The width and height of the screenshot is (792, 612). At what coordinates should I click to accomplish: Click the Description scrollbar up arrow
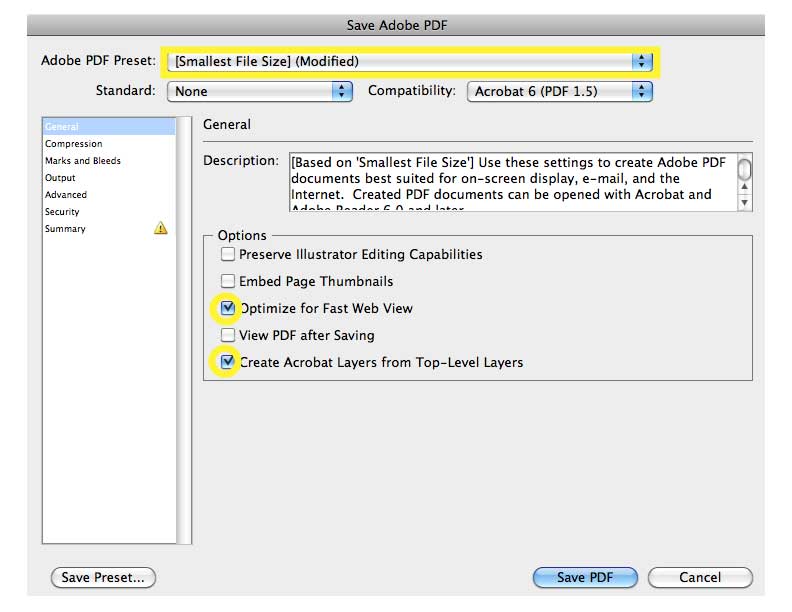pyautogui.click(x=745, y=187)
